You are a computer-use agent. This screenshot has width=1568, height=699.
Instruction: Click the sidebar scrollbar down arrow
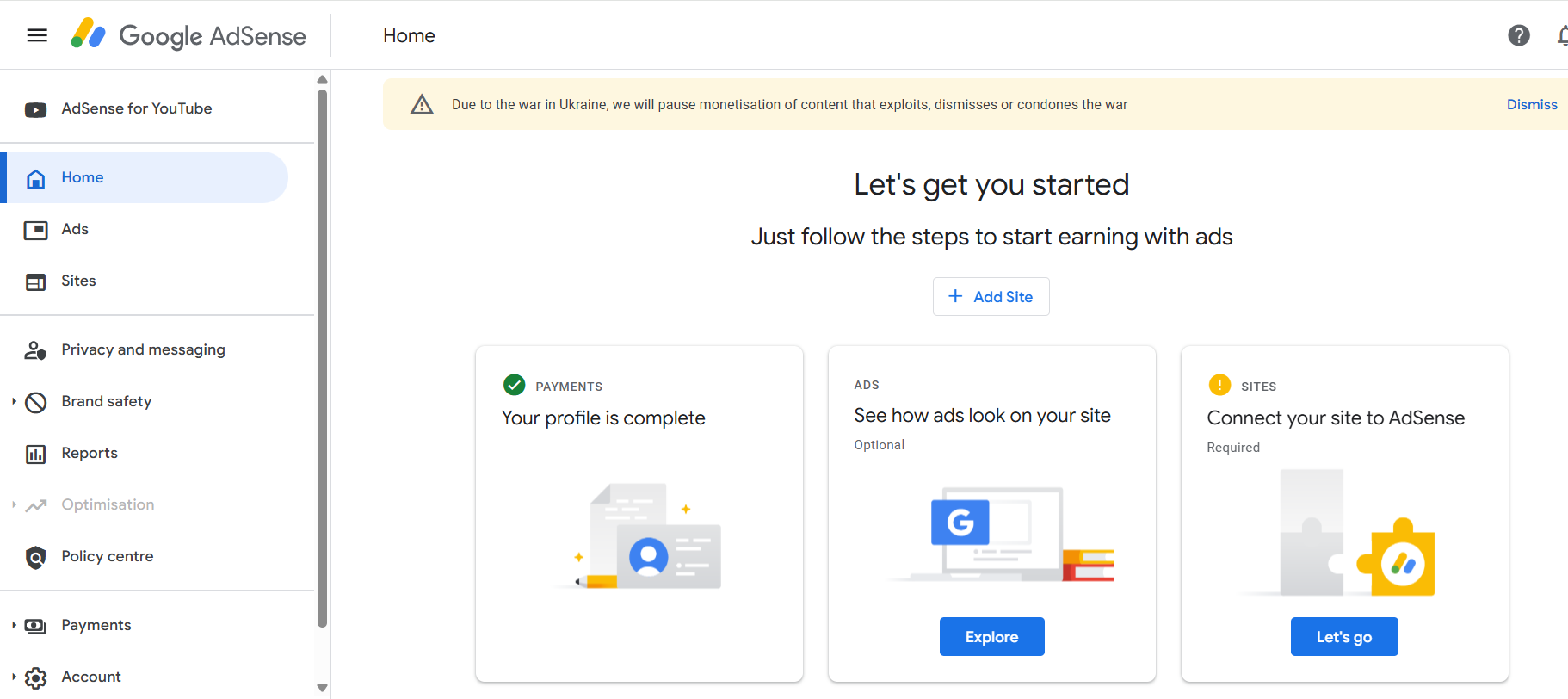(322, 688)
